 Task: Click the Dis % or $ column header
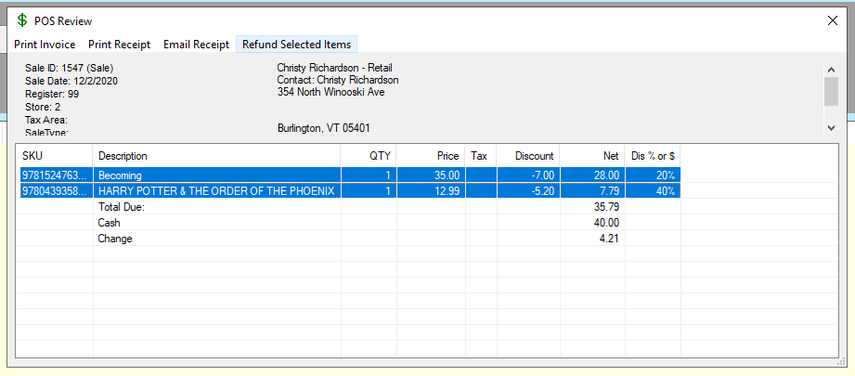coord(653,156)
